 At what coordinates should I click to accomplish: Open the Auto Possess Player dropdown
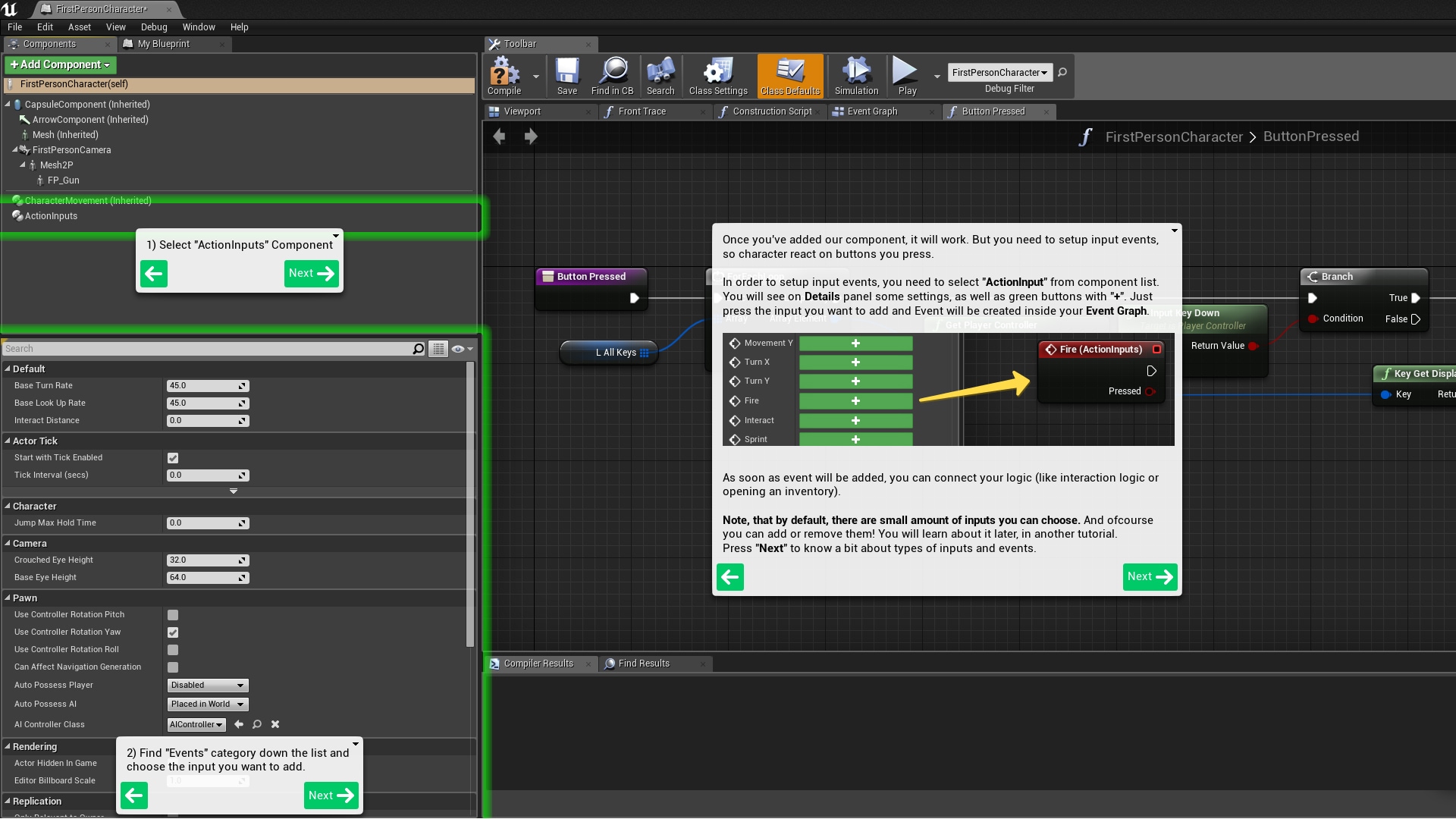point(207,685)
